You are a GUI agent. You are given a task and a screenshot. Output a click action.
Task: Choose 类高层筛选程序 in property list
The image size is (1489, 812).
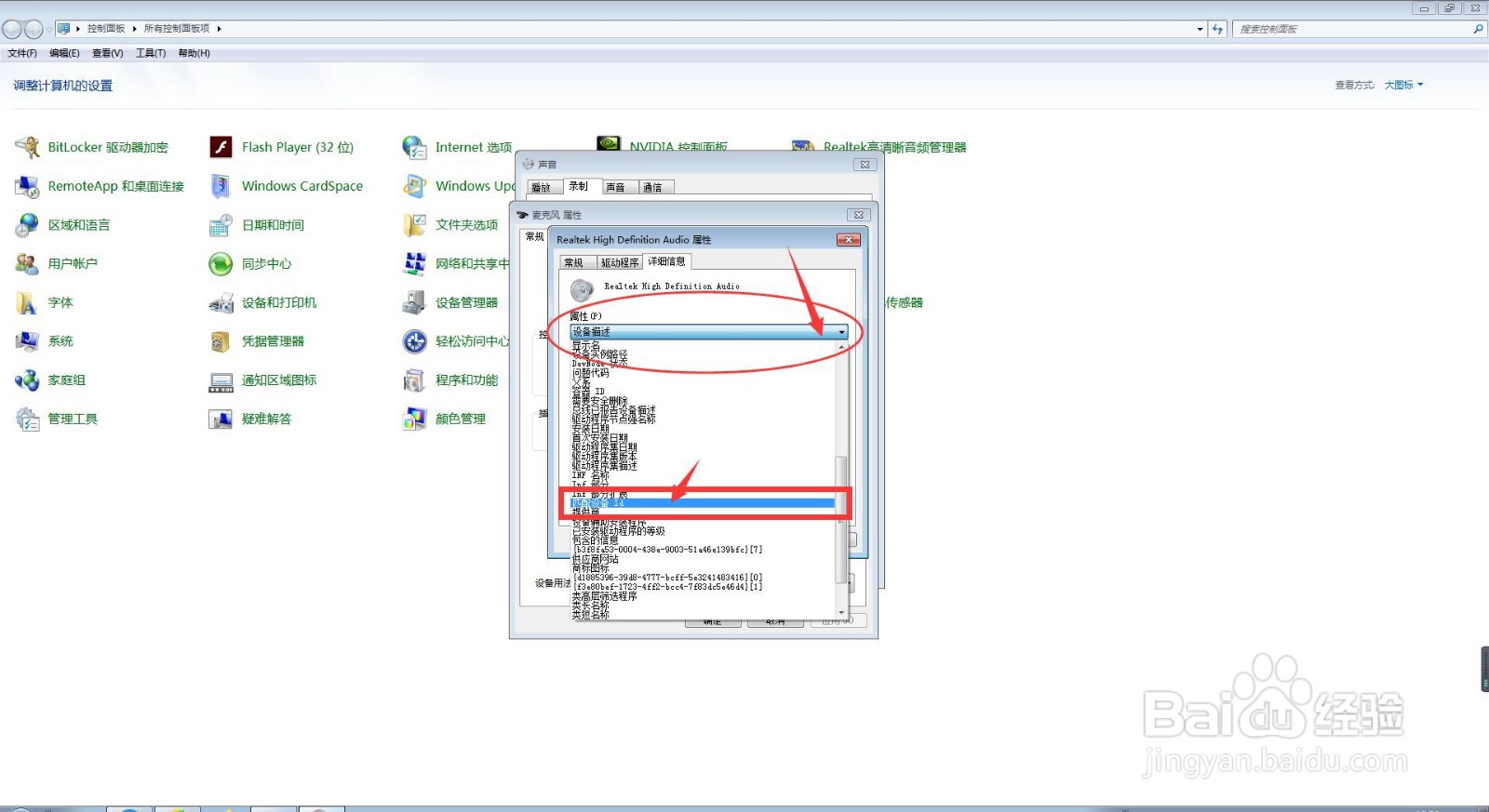pos(703,596)
